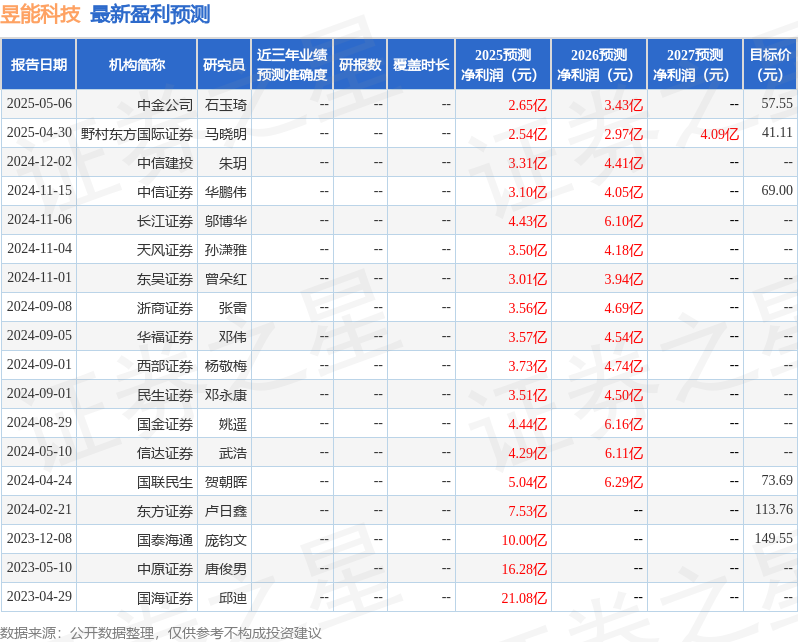Click date cell 2024-12-02

pos(39,162)
